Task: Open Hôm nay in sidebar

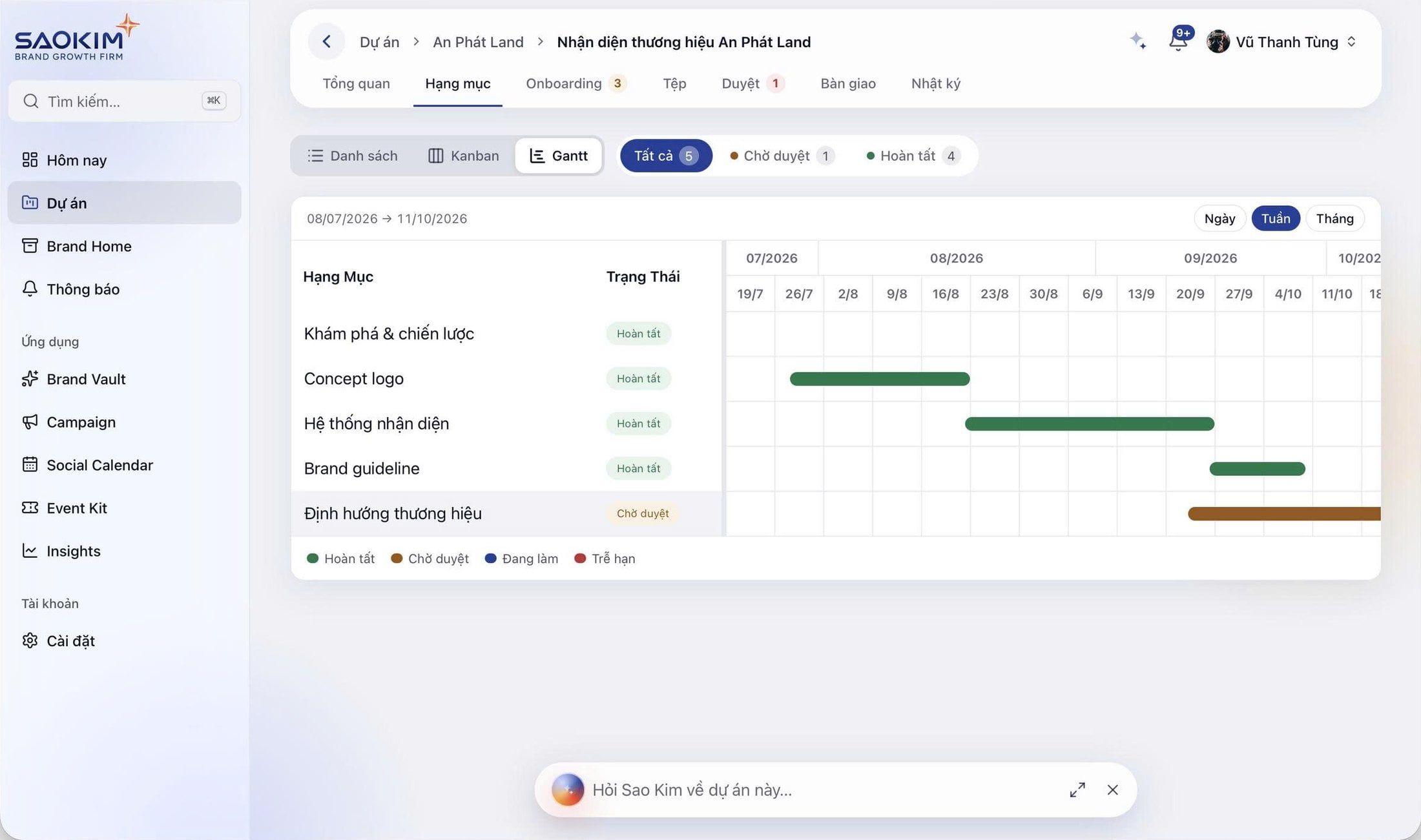Action: tap(124, 160)
